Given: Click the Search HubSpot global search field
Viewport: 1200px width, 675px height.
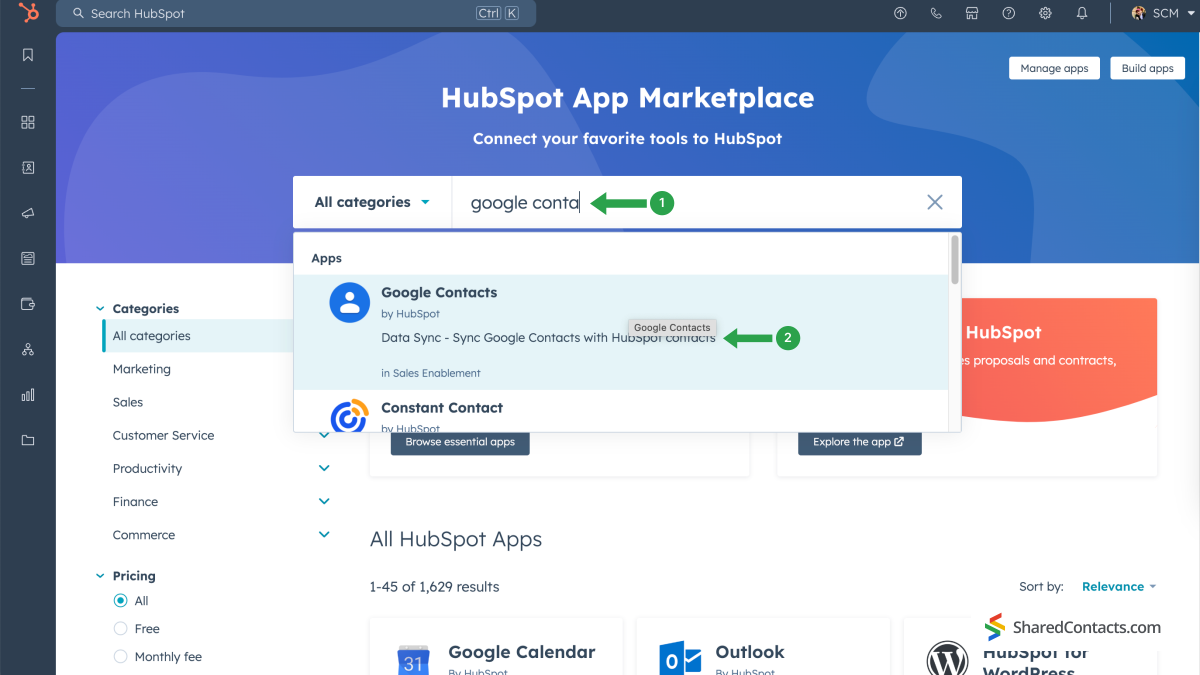Looking at the screenshot, I should [296, 13].
